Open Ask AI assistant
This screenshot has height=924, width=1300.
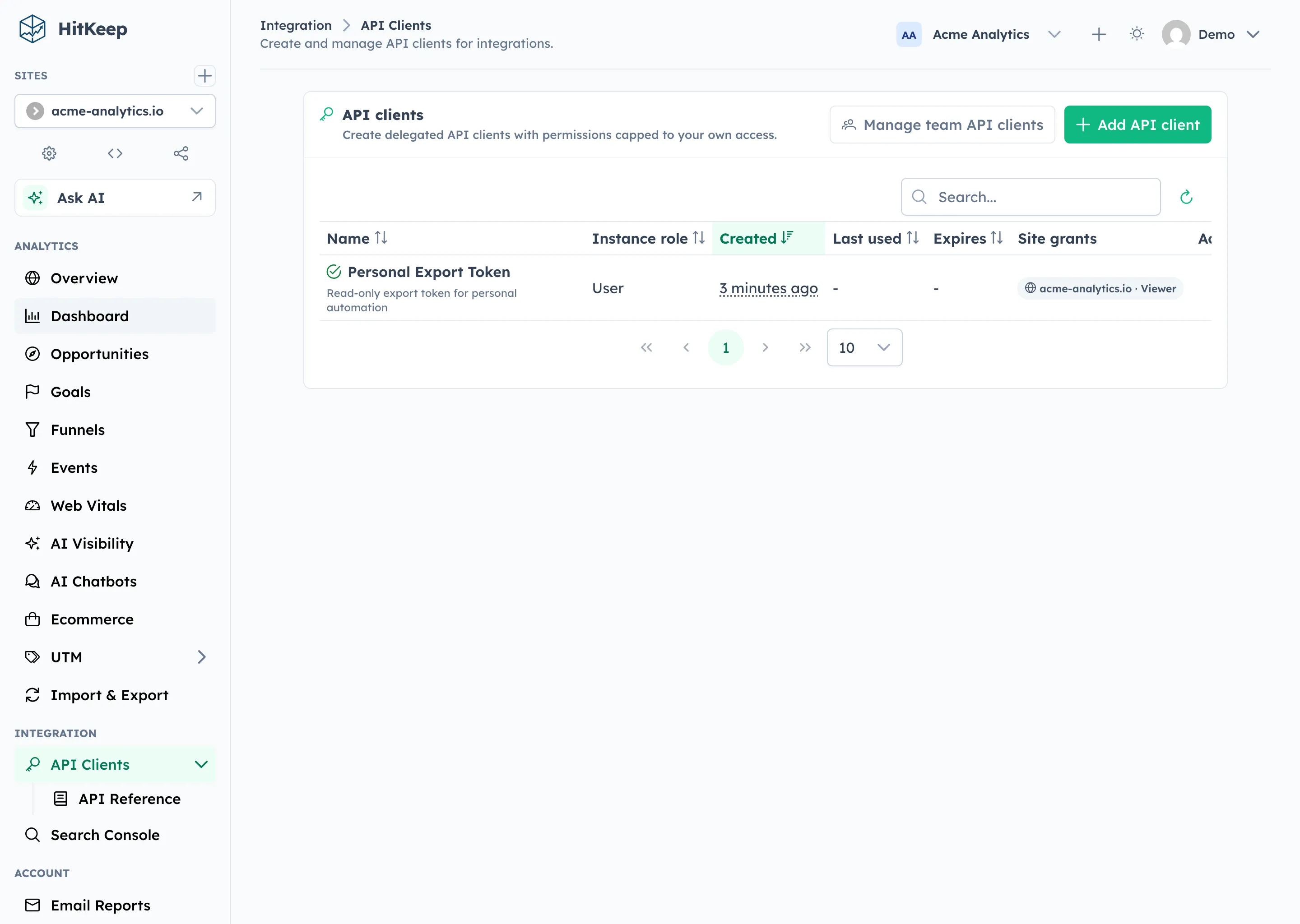115,198
